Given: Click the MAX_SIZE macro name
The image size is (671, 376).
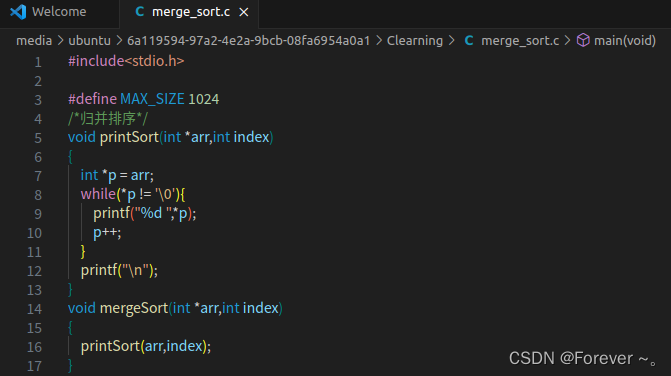Looking at the screenshot, I should click(152, 99).
